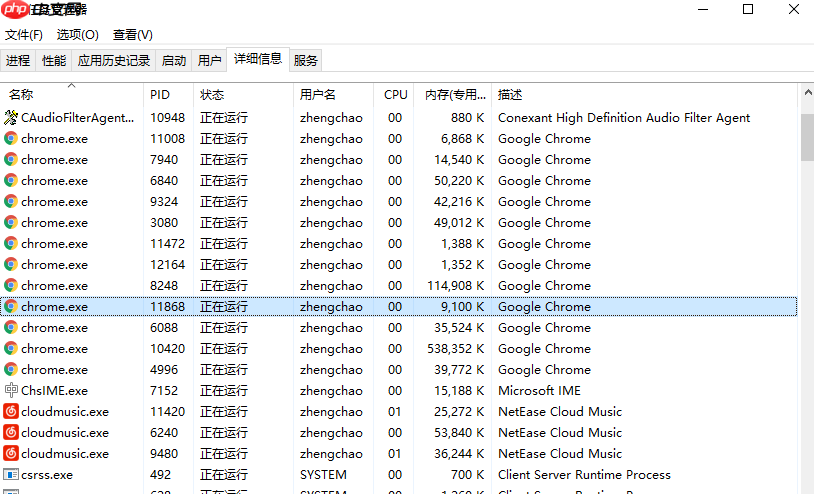This screenshot has width=814, height=494.
Task: Click Chrome icon for PID 3080
Action: coord(10,223)
